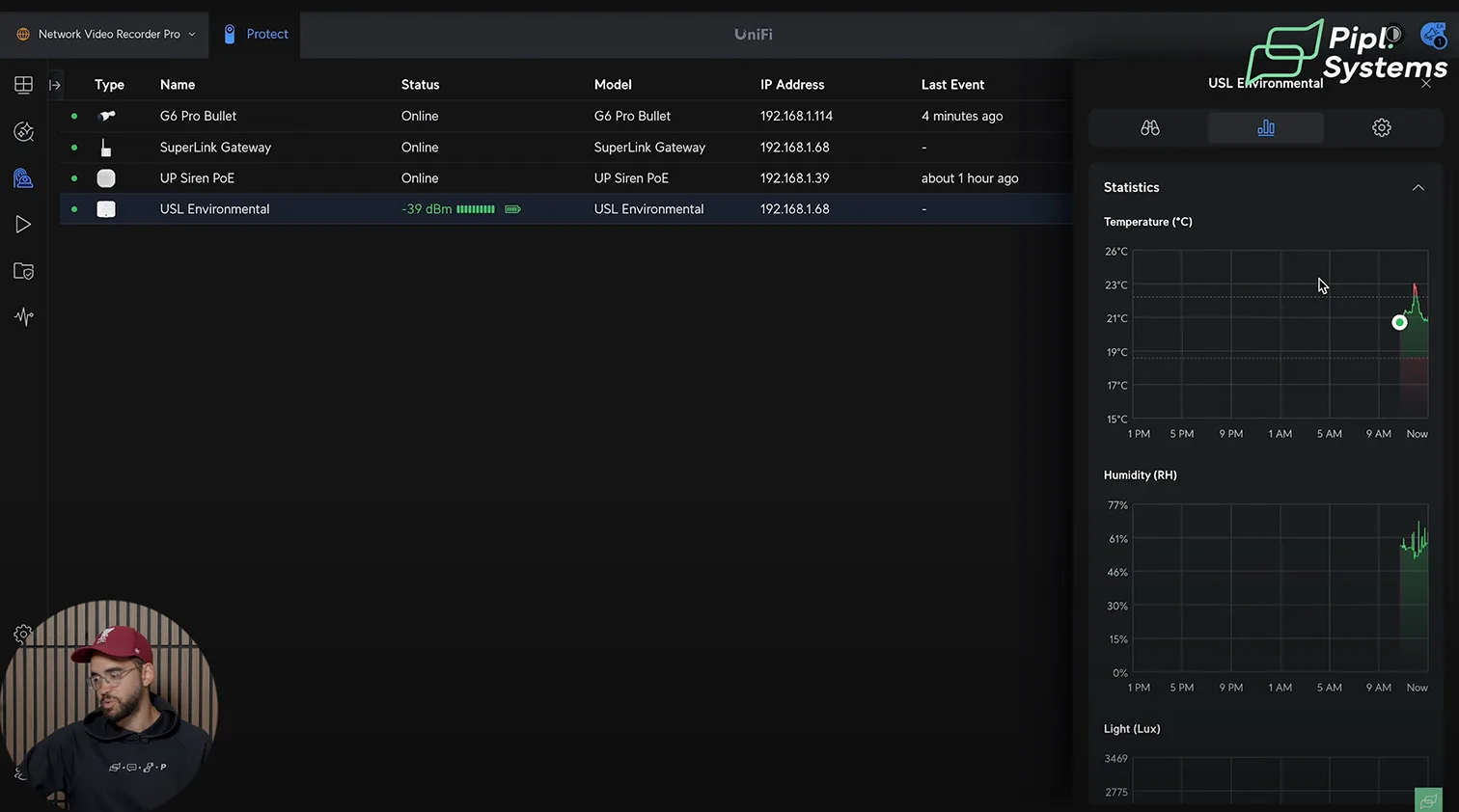1459x812 pixels.
Task: Collapse the device list side arrow
Action: tap(55, 85)
